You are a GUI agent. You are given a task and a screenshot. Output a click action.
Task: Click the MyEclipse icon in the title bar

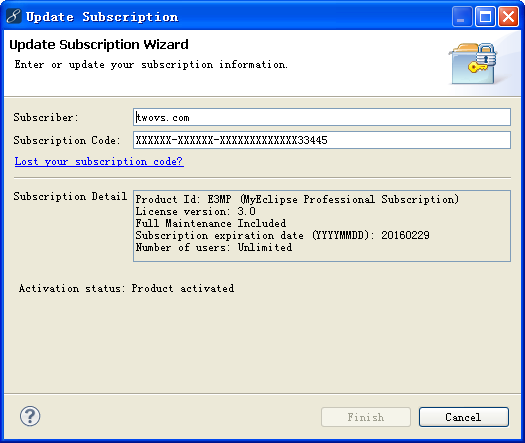pos(13,16)
